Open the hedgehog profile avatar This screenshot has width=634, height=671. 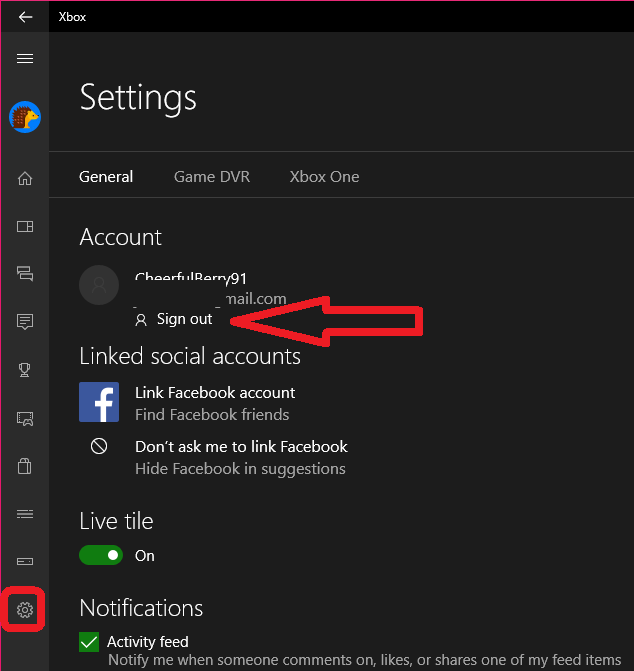pos(25,117)
